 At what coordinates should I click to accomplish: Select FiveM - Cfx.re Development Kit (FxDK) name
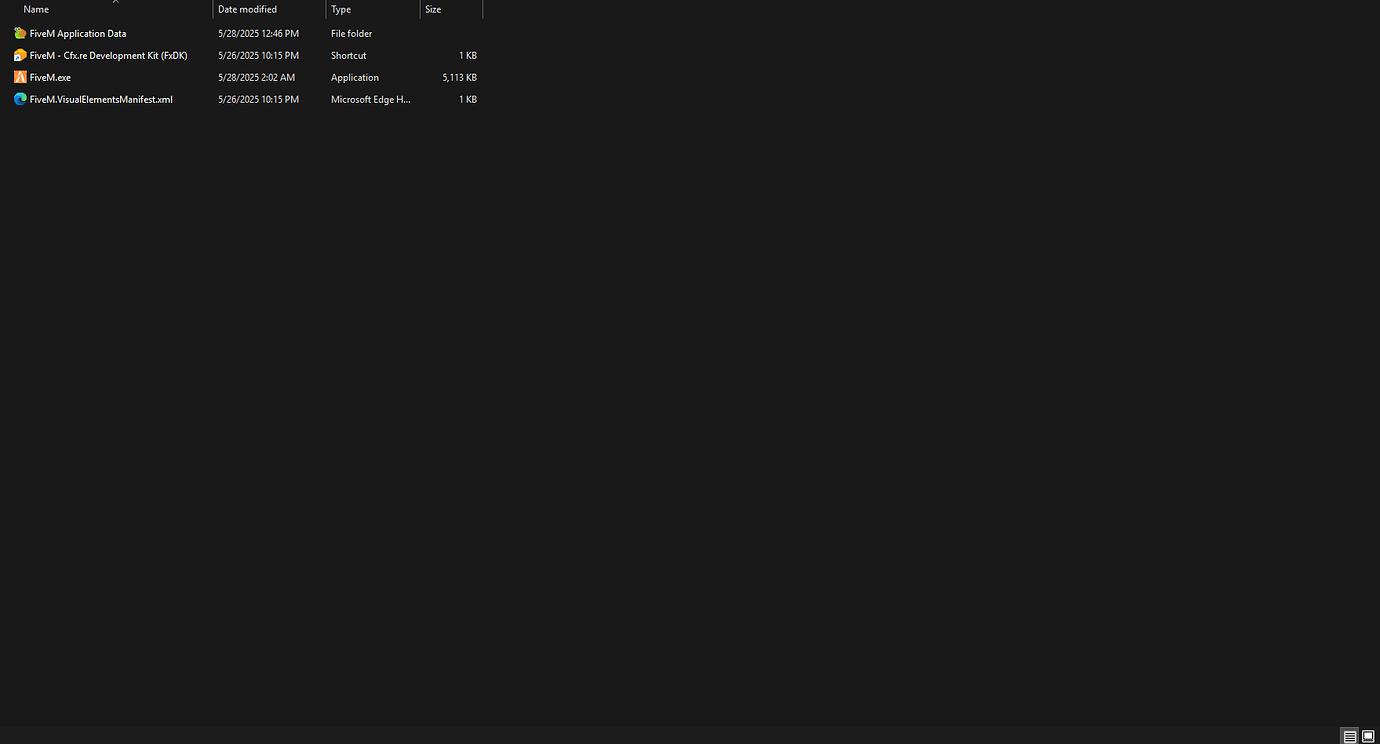109,56
